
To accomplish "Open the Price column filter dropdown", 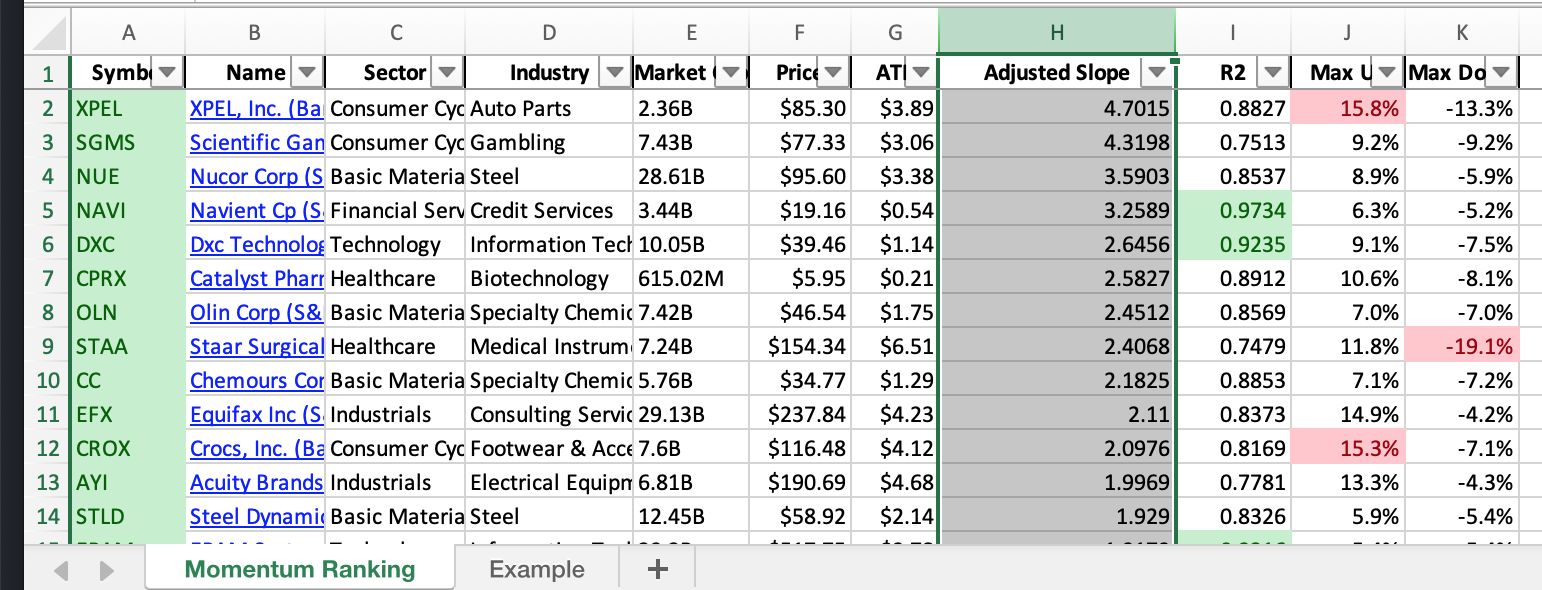I will tap(835, 73).
